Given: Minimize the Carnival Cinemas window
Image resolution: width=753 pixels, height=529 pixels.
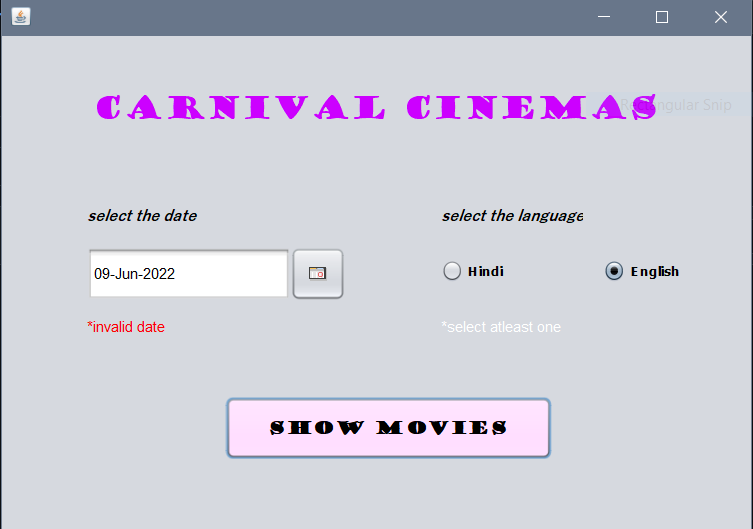Looking at the screenshot, I should [604, 17].
